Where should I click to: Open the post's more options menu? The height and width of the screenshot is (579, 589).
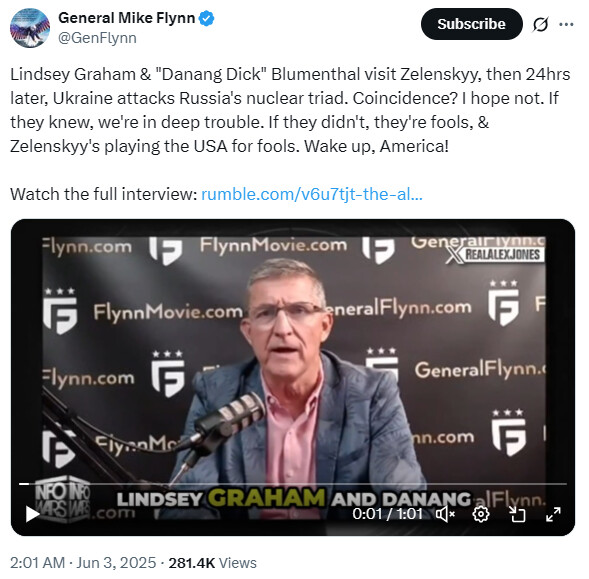click(x=566, y=24)
